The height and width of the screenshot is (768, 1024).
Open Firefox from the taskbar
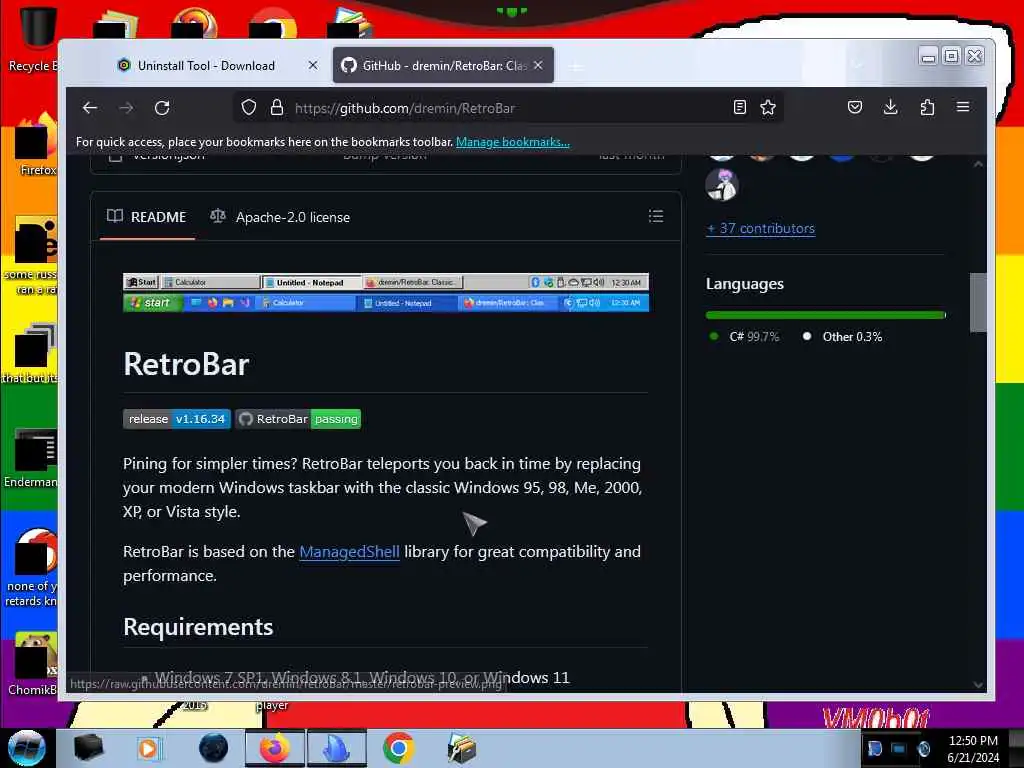coord(274,748)
